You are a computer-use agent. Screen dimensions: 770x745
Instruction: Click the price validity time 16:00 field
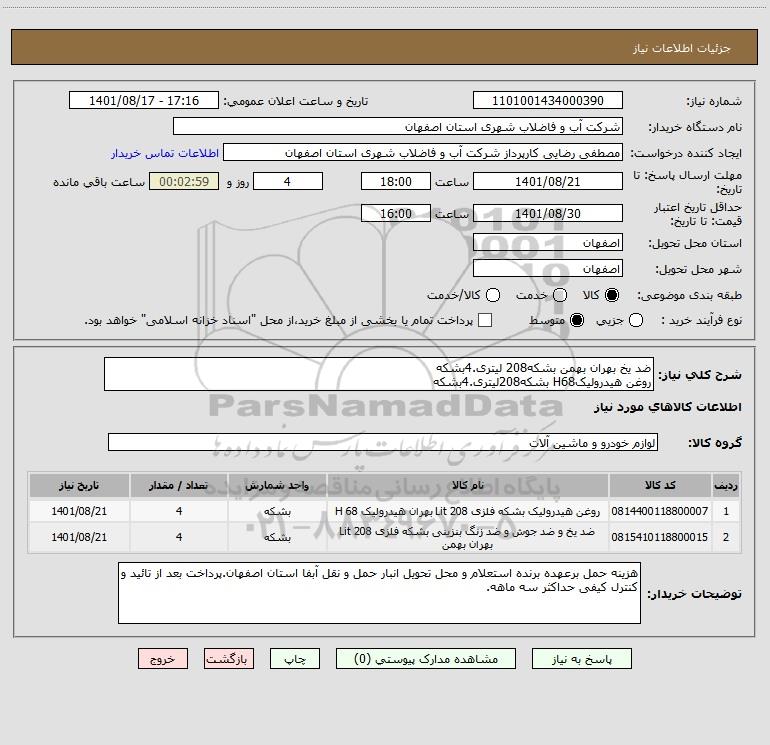396,213
